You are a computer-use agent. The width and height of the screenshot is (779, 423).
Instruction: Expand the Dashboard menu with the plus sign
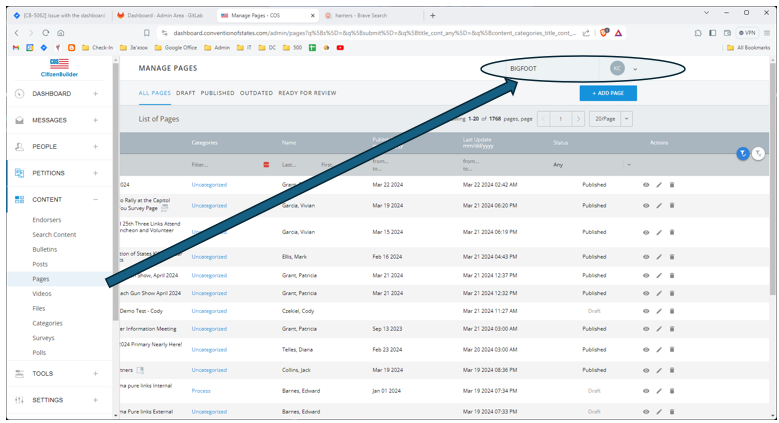point(96,93)
